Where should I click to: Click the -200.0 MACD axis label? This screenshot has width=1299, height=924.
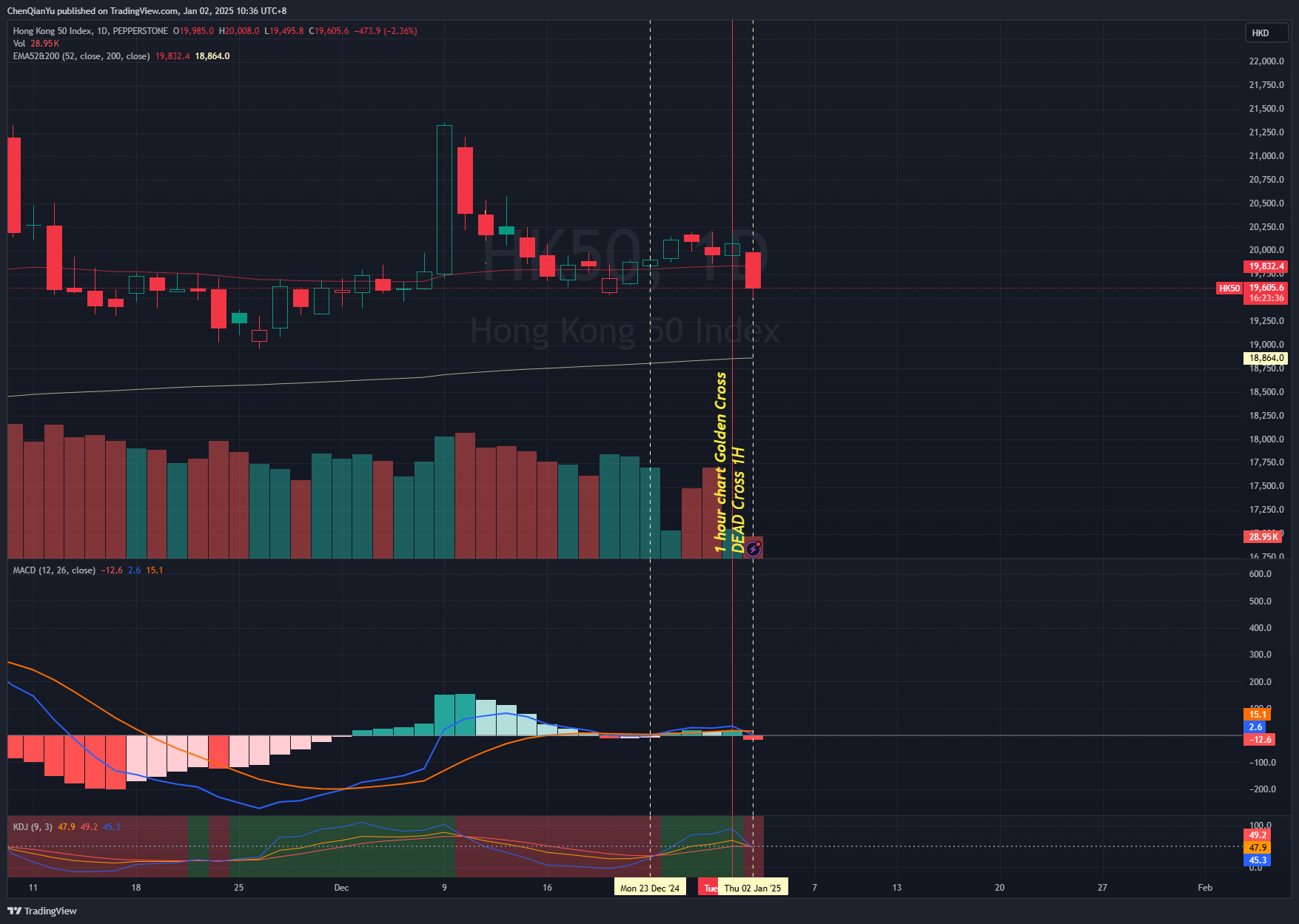(1261, 789)
